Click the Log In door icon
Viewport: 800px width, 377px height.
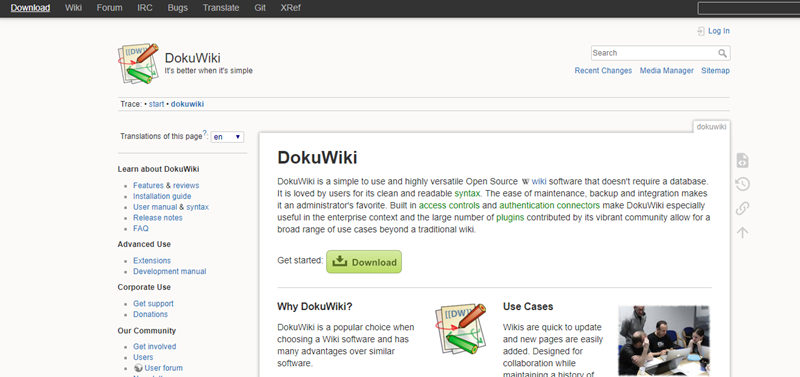click(701, 31)
